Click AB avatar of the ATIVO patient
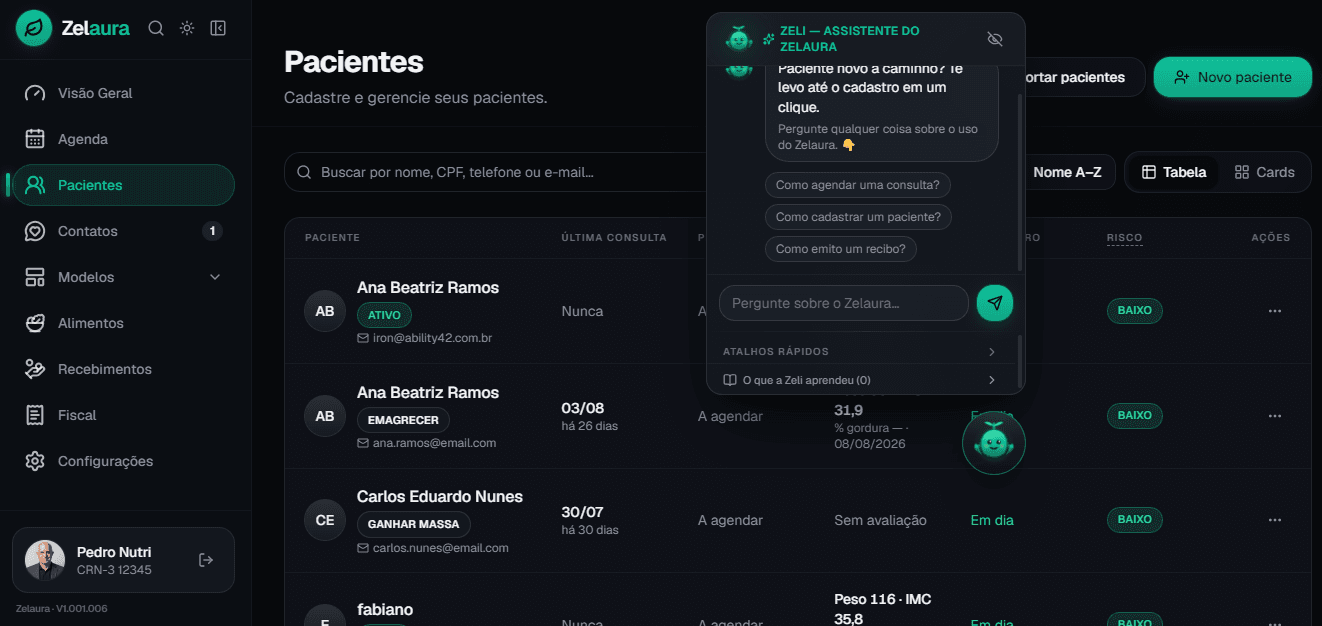 pyautogui.click(x=325, y=311)
